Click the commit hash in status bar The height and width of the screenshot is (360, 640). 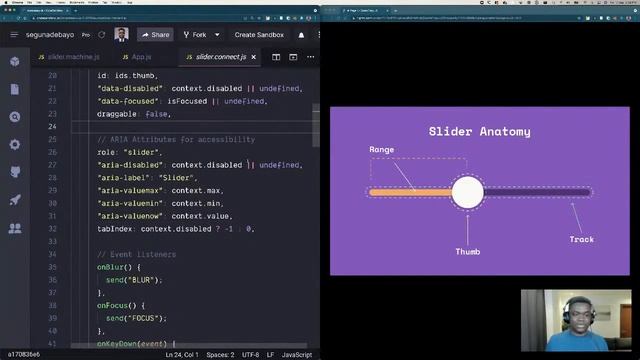pyautogui.click(x=24, y=354)
